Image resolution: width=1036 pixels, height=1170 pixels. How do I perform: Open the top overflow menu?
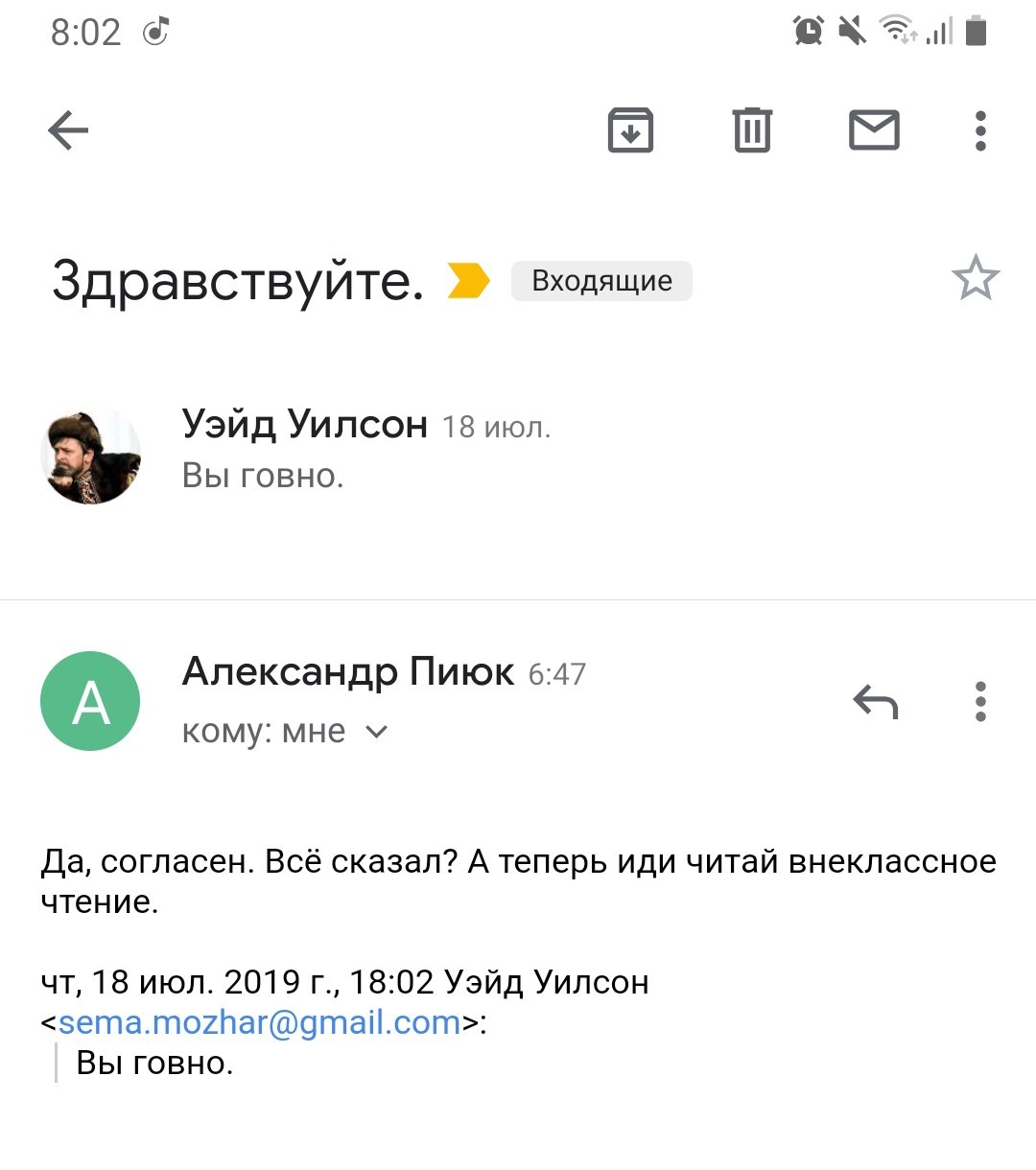coord(979,130)
